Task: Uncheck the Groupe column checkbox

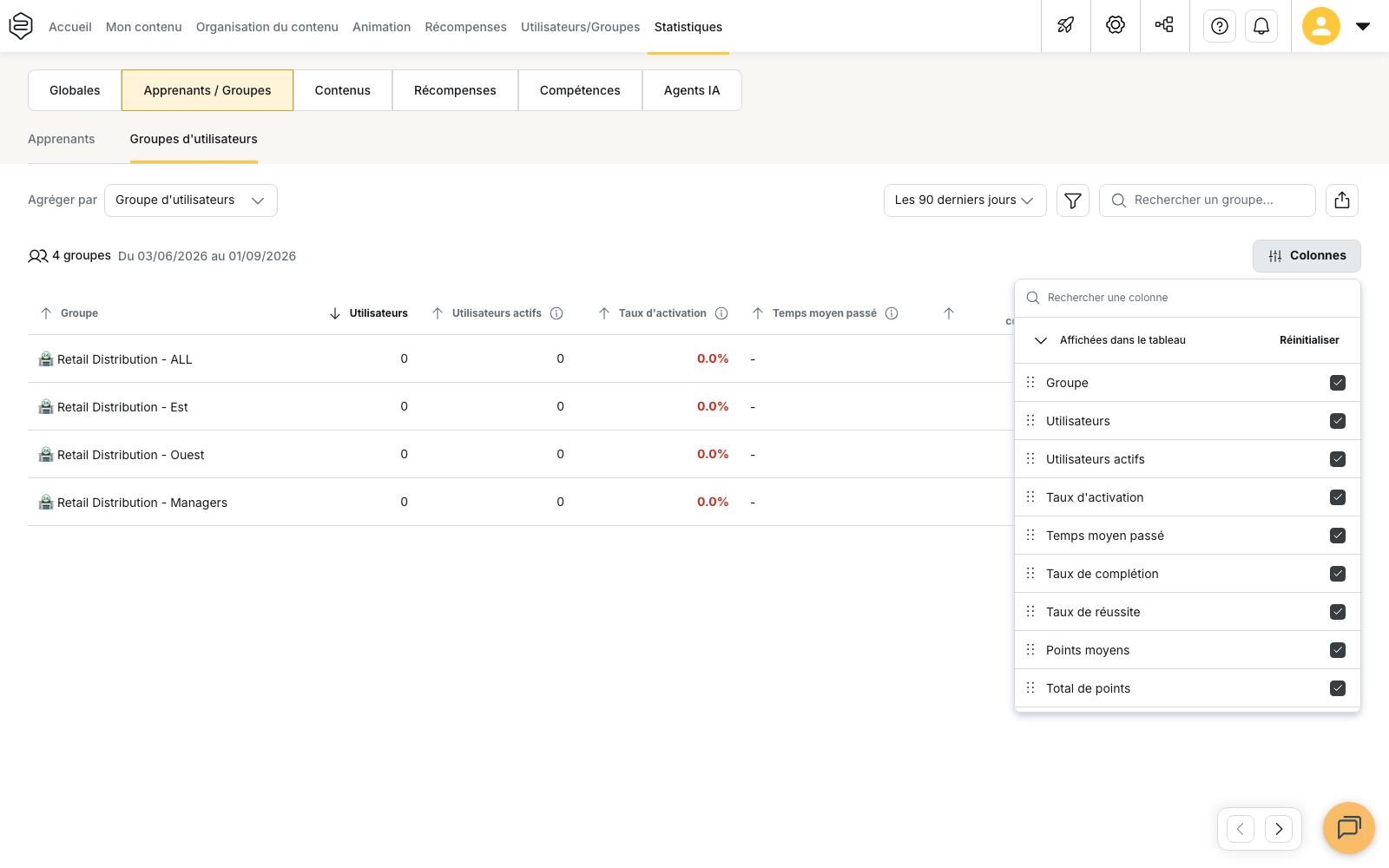Action: point(1338,383)
